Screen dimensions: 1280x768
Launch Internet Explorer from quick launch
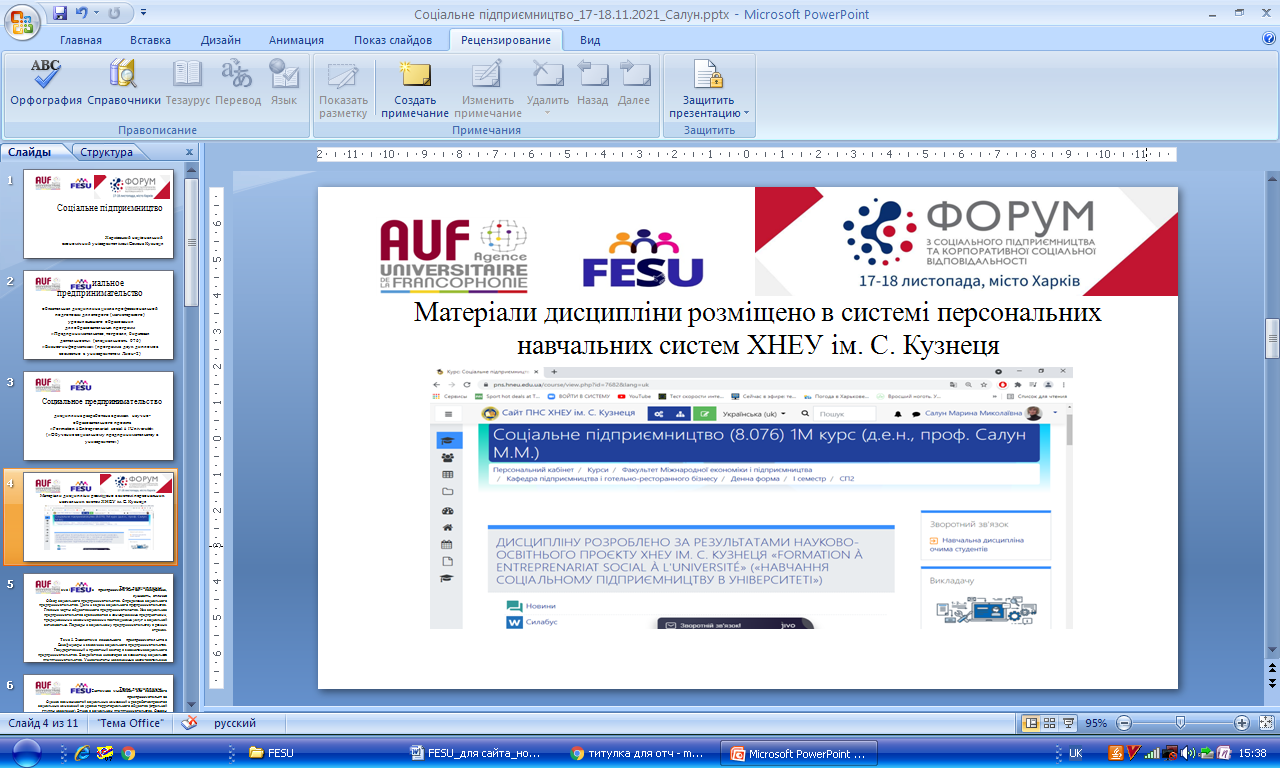(x=83, y=752)
